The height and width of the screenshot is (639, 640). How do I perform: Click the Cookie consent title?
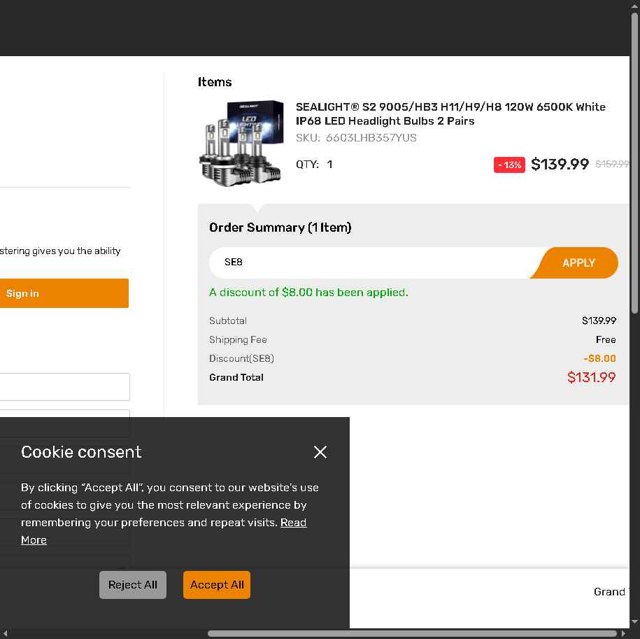[81, 452]
